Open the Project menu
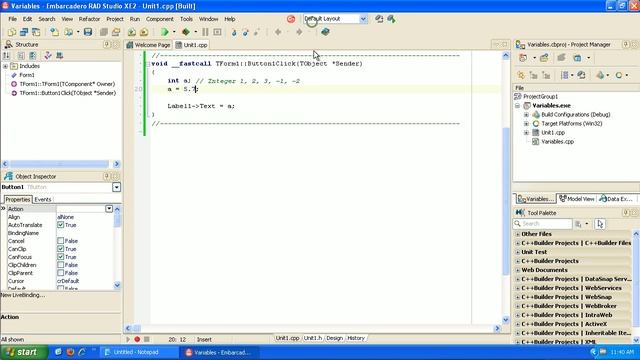This screenshot has height=360, width=640. (x=115, y=19)
